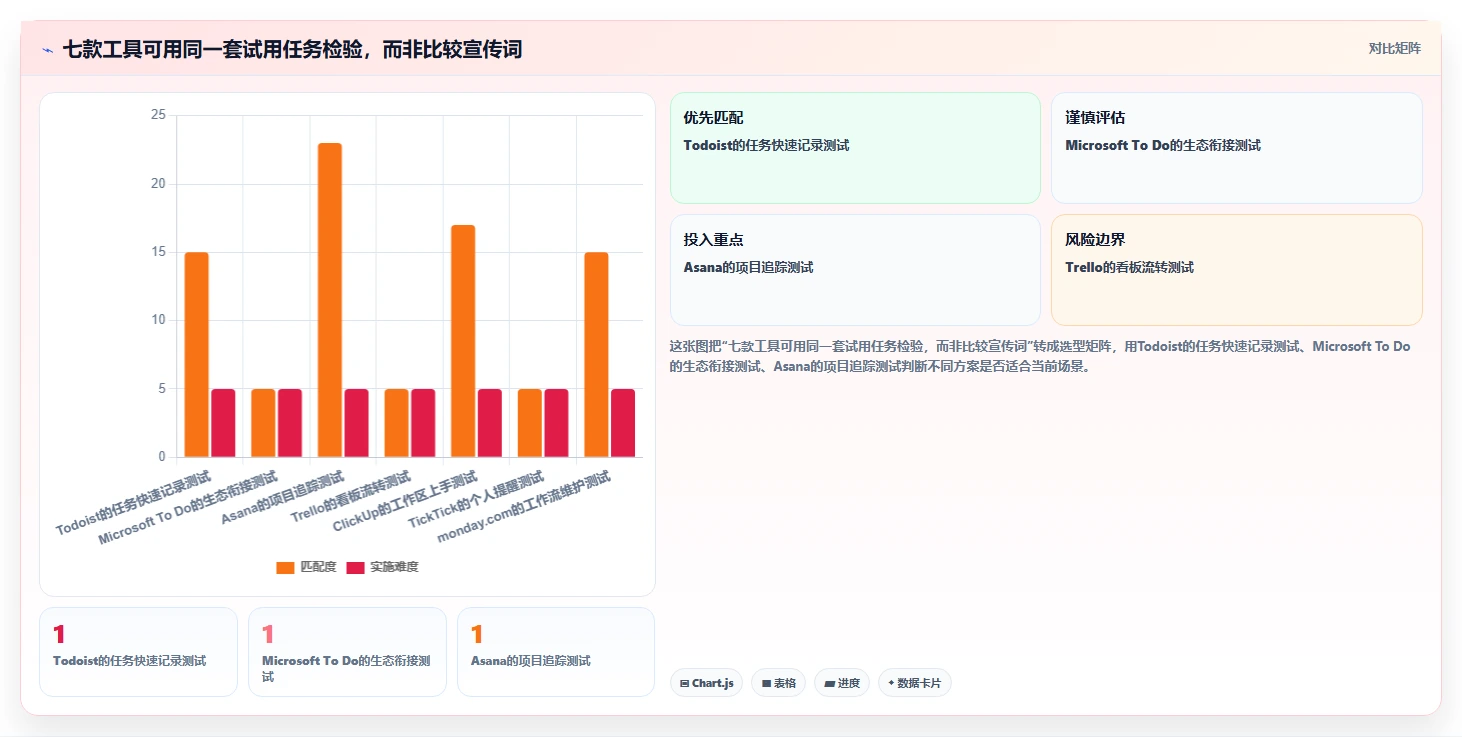The image size is (1462, 737).
Task: Click the 优先匹配 card
Action: tap(855, 148)
